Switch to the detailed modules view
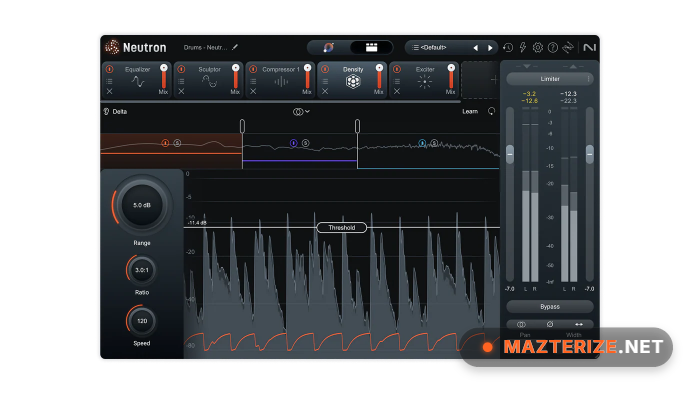This screenshot has height=394, width=700. pyautogui.click(x=371, y=47)
